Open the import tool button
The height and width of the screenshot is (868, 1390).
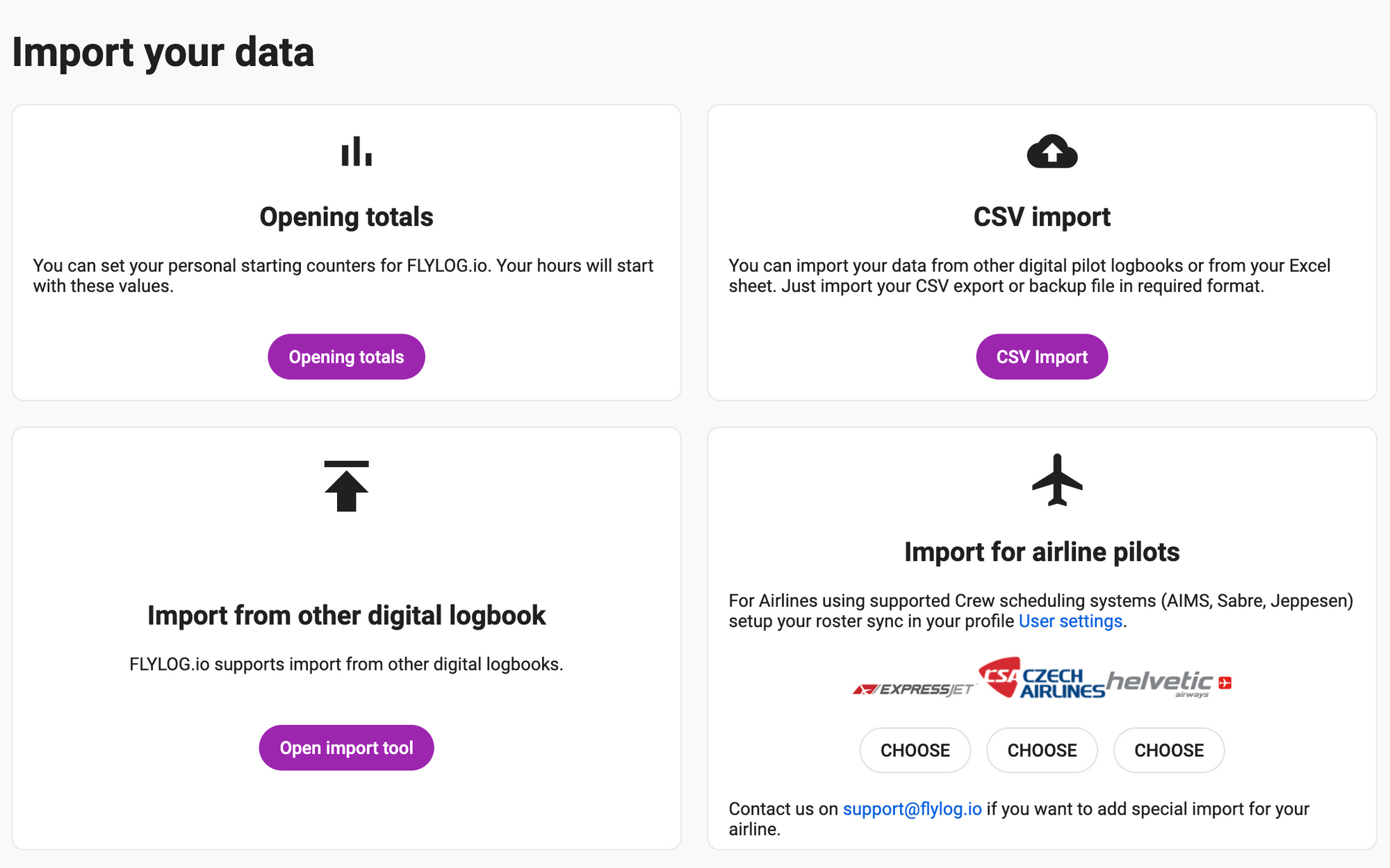point(346,748)
